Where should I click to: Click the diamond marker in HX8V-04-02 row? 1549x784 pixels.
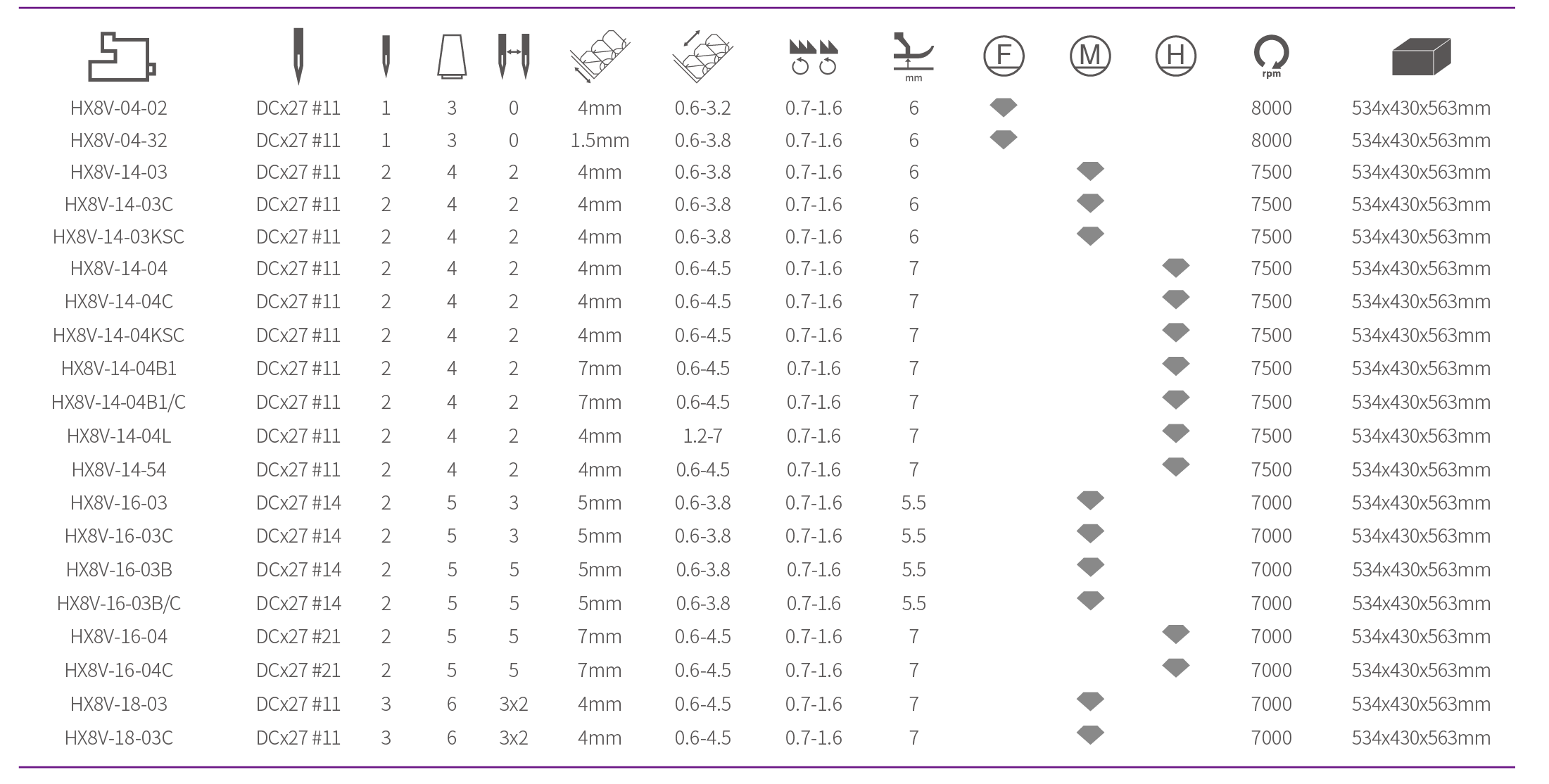pos(1004,107)
